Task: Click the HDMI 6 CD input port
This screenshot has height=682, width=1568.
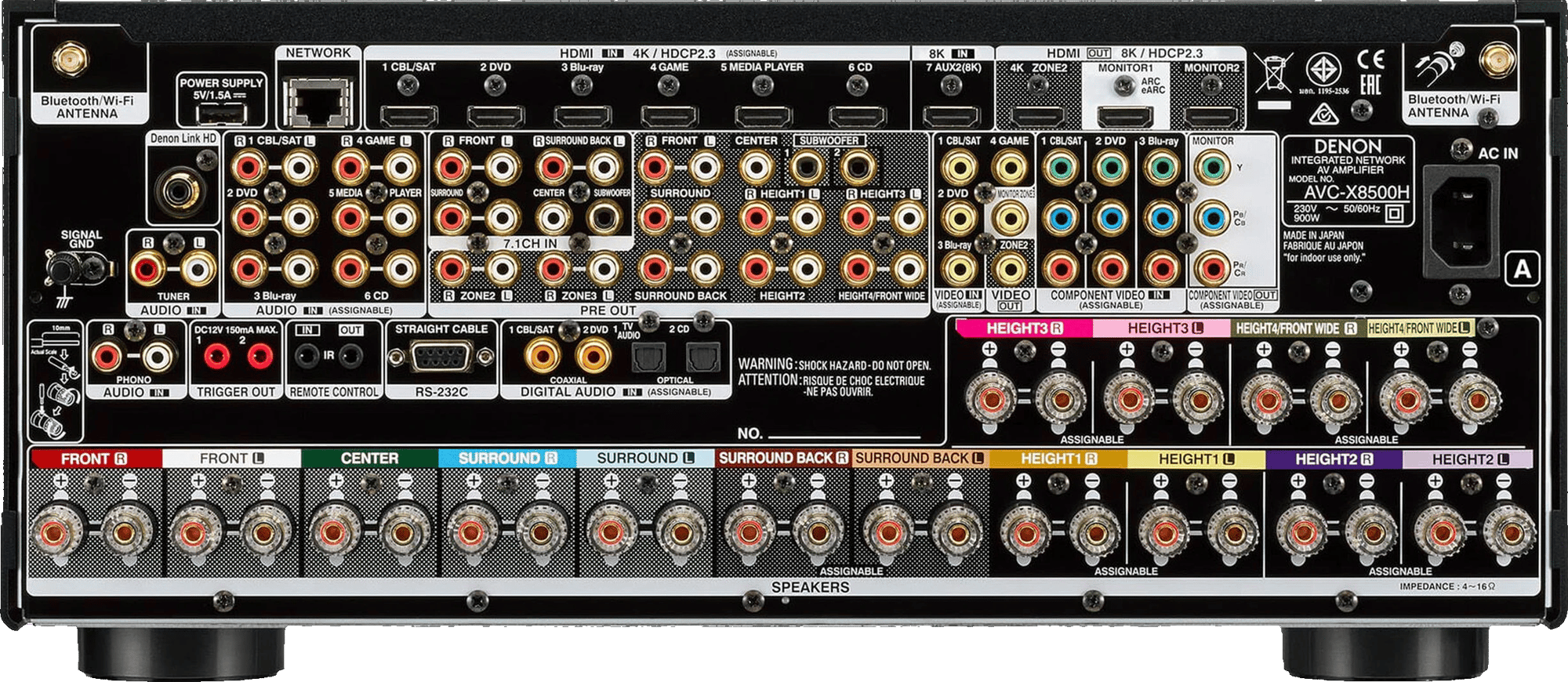Action: pyautogui.click(x=858, y=116)
